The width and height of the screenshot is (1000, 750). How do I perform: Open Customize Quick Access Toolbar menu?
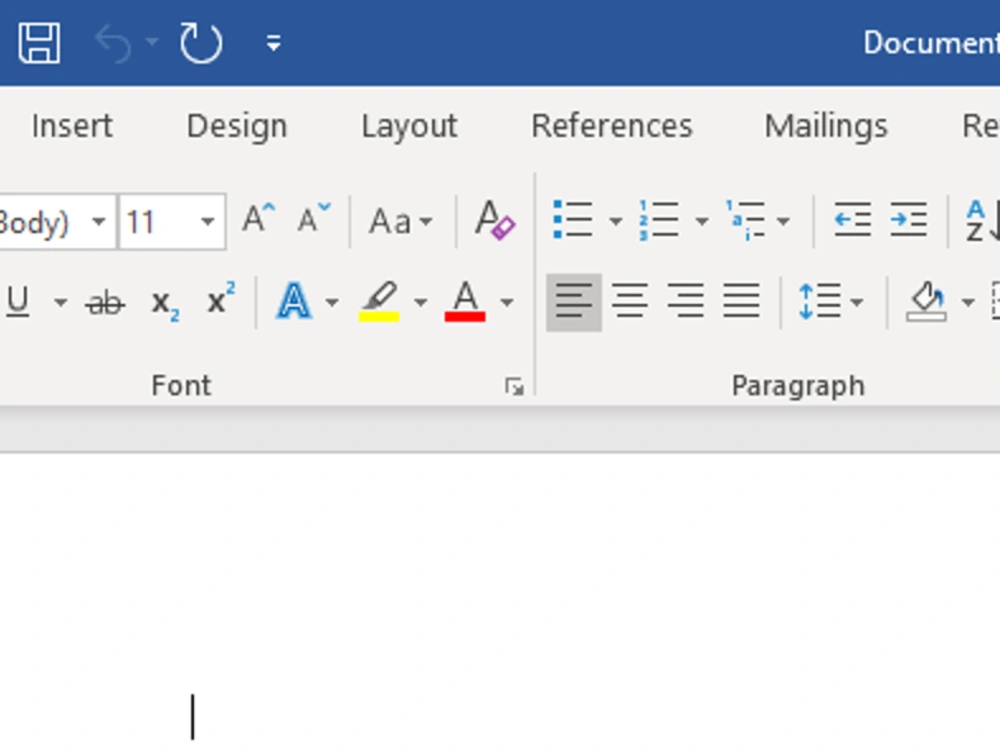[x=274, y=43]
